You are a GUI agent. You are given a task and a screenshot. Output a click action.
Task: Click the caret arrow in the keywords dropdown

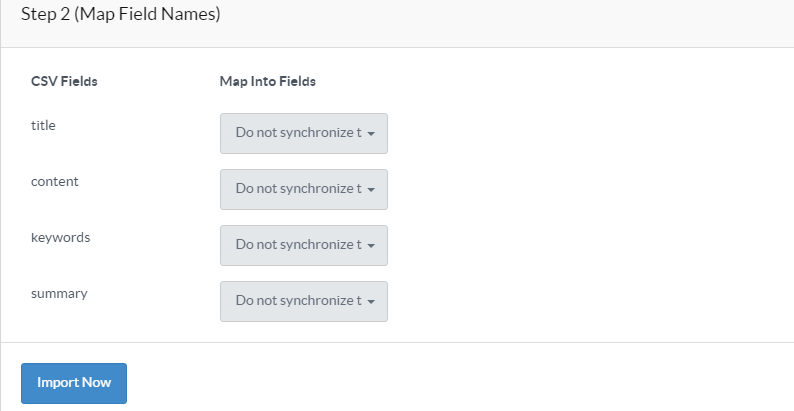coord(371,246)
